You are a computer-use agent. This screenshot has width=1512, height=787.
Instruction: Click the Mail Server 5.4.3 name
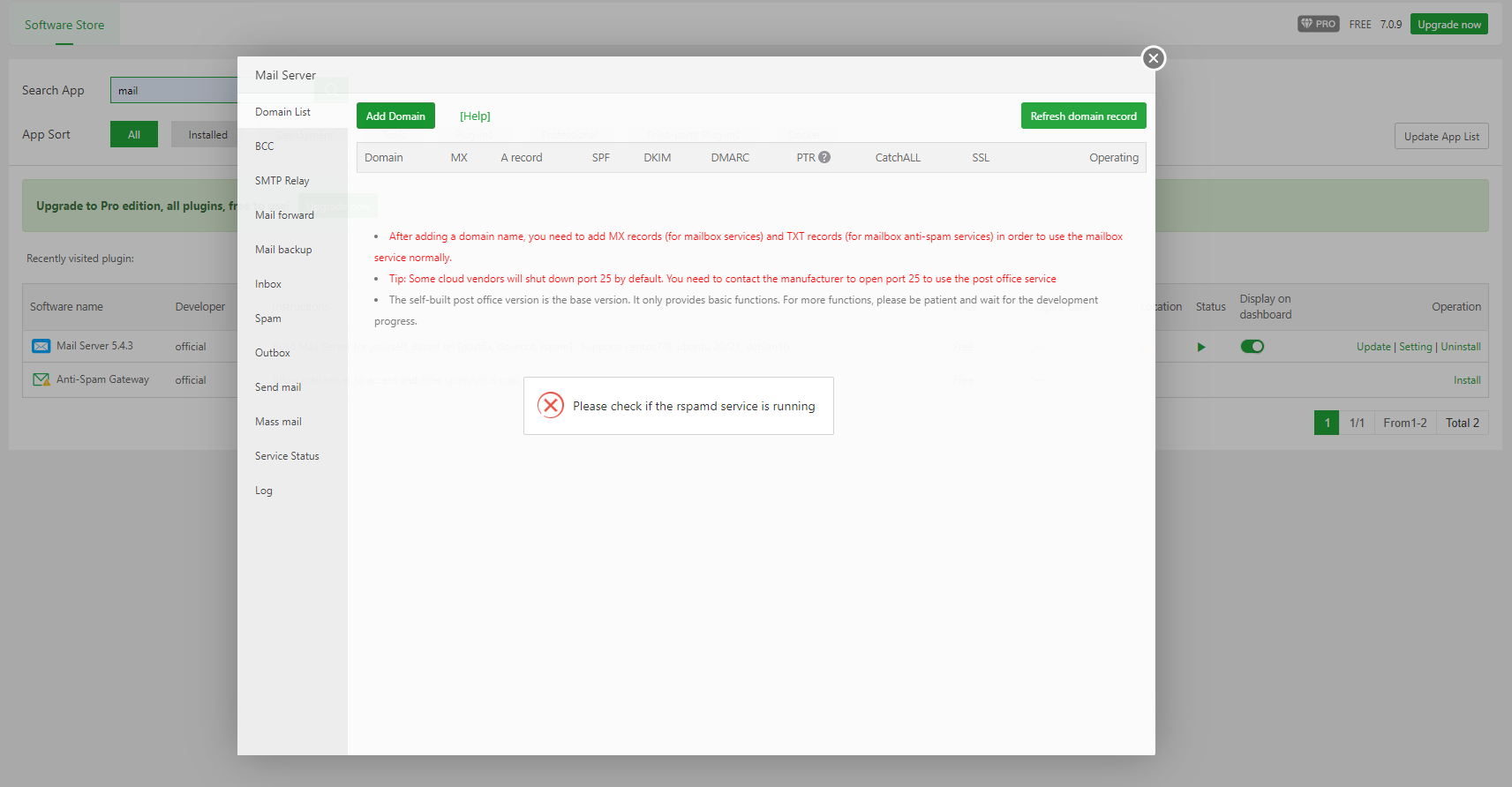(94, 346)
